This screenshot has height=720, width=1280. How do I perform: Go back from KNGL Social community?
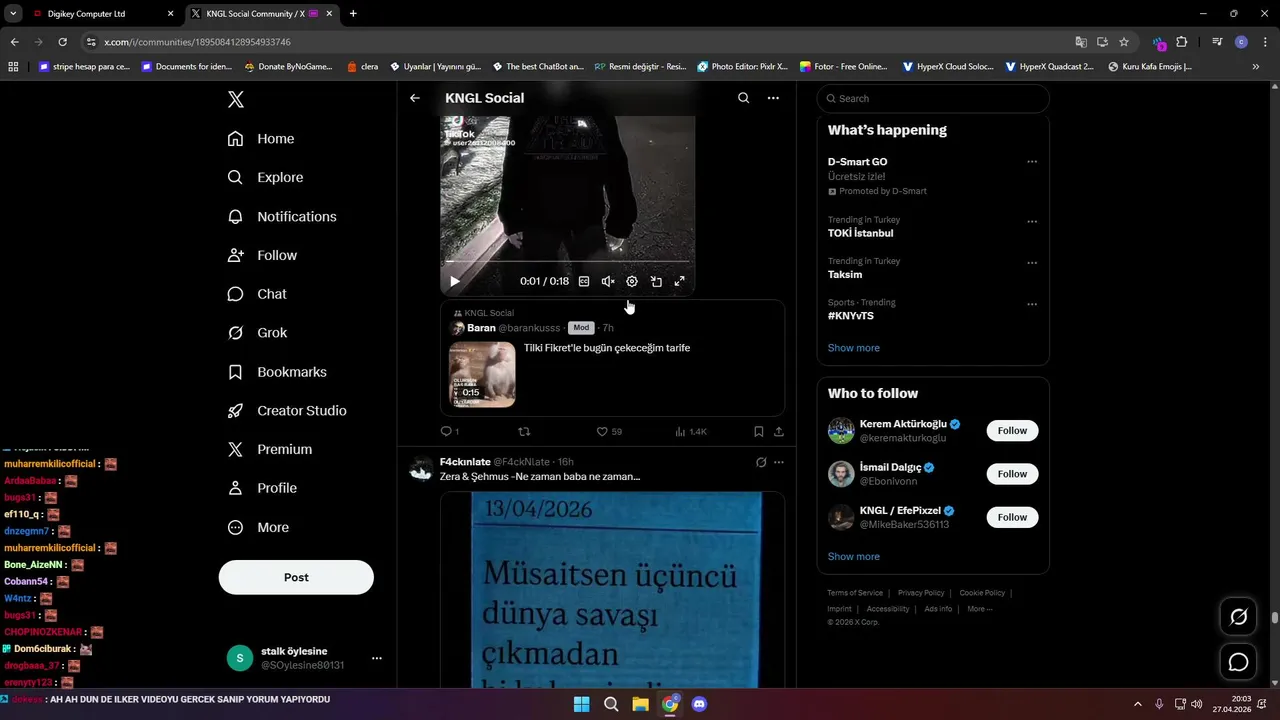(415, 98)
